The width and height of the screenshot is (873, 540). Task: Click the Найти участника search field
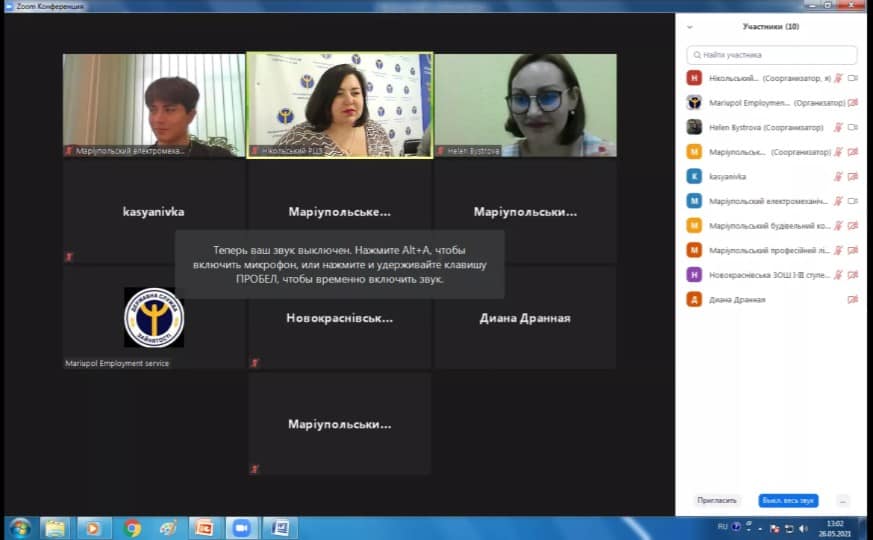click(x=771, y=55)
